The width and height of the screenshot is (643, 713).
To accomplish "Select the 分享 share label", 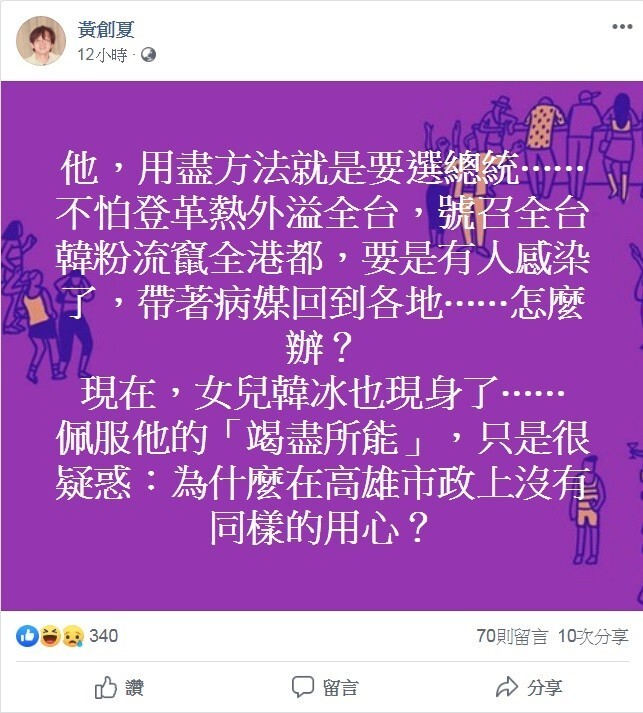I will (545, 688).
